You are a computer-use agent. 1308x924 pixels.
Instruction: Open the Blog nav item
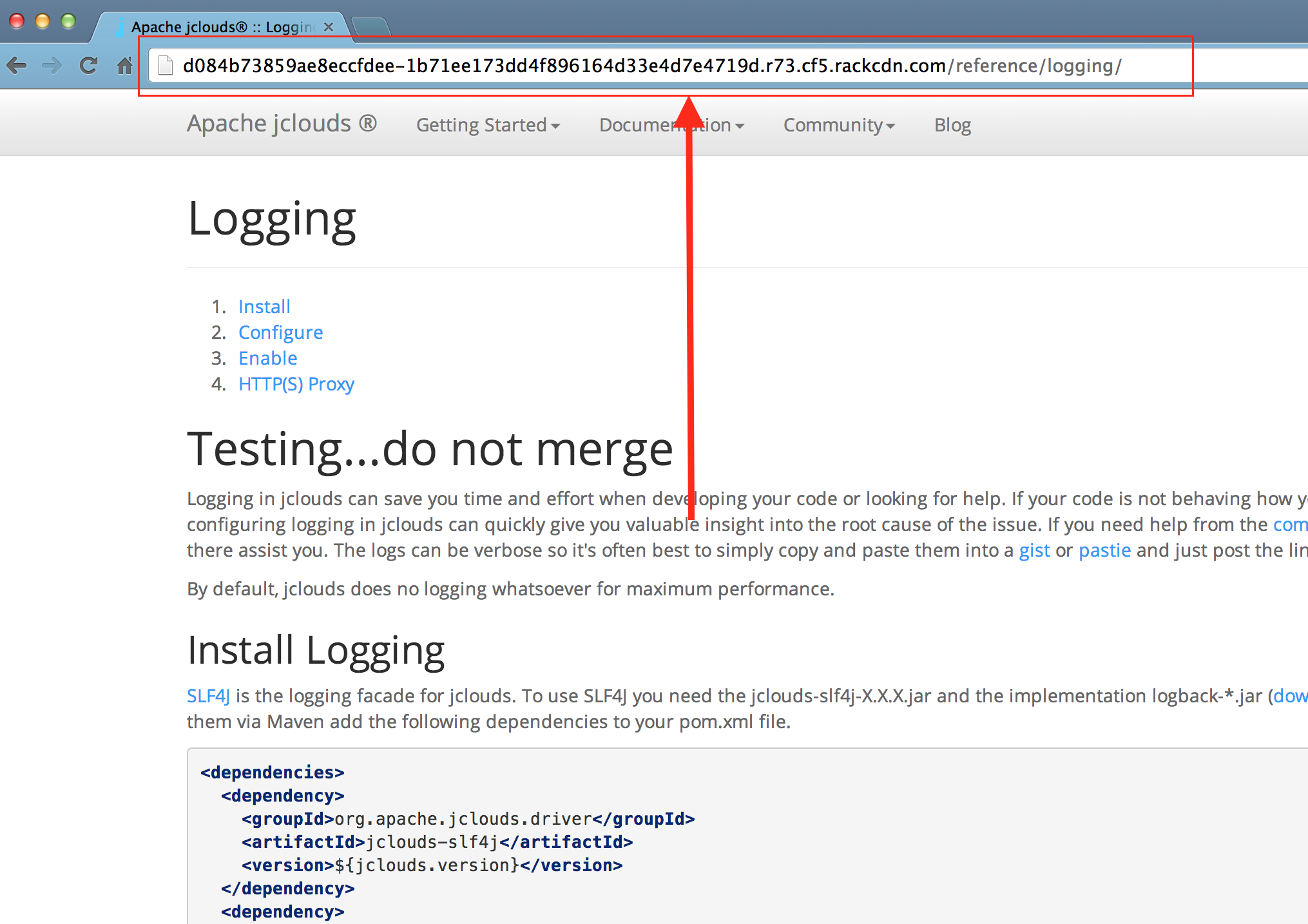point(952,125)
